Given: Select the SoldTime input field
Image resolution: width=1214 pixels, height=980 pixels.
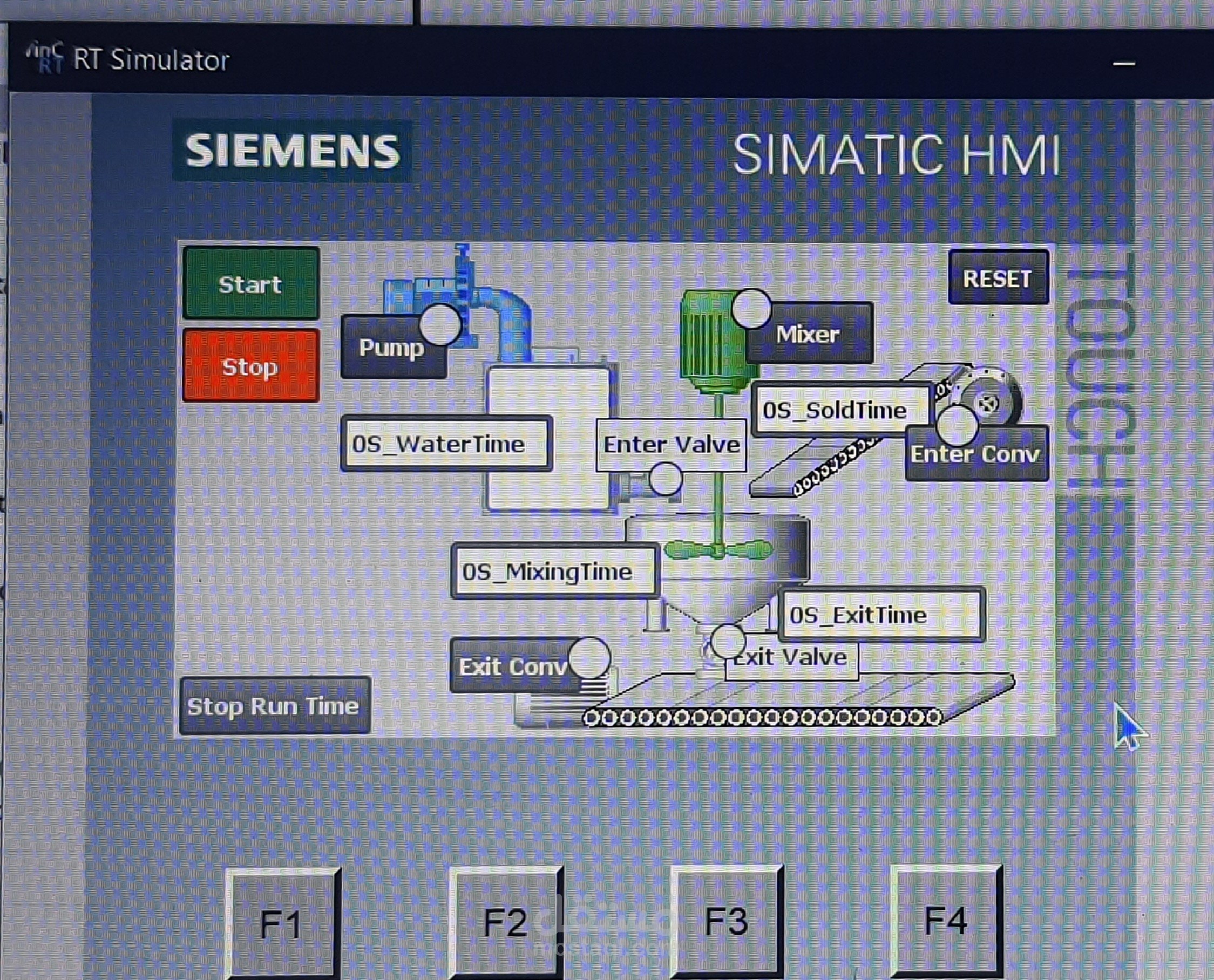Looking at the screenshot, I should (842, 410).
